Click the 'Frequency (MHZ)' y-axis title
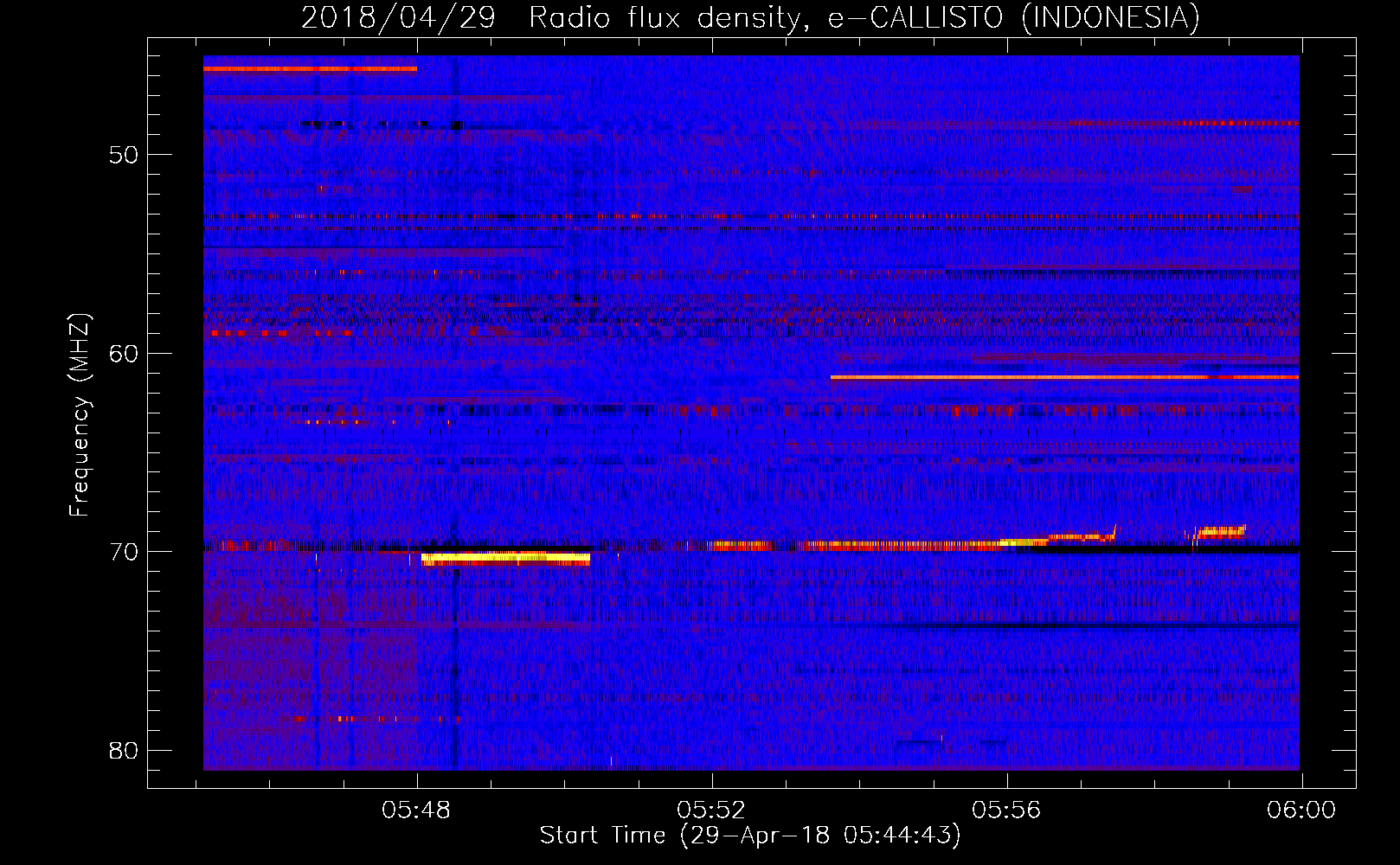Viewport: 1400px width, 865px height. (80, 415)
